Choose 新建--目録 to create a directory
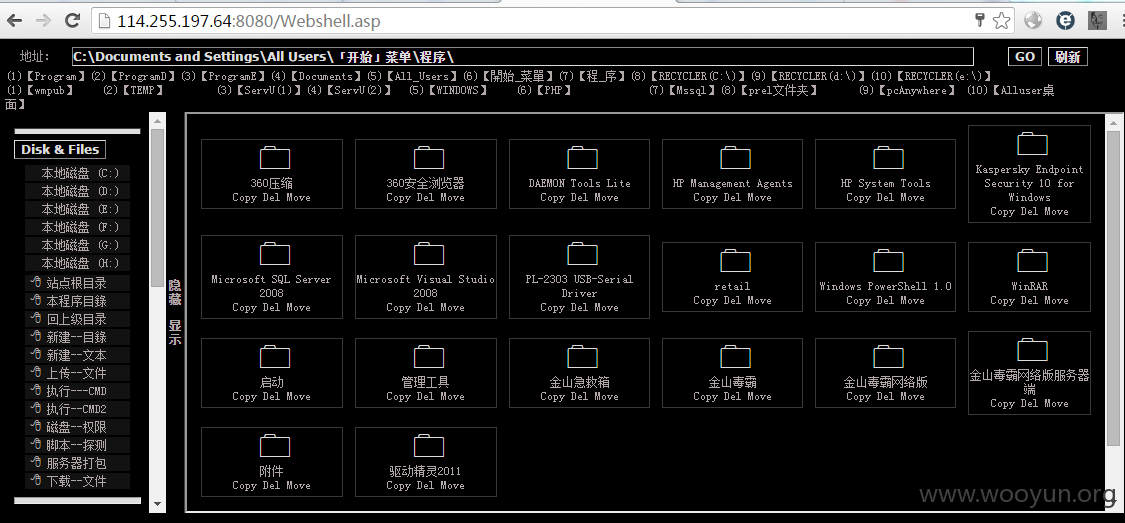 point(77,336)
